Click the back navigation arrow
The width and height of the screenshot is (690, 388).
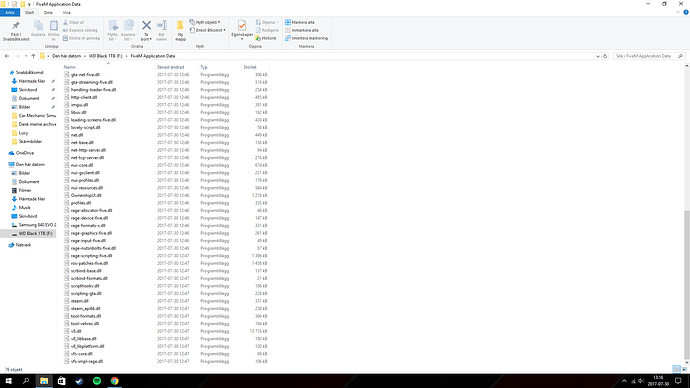7,56
